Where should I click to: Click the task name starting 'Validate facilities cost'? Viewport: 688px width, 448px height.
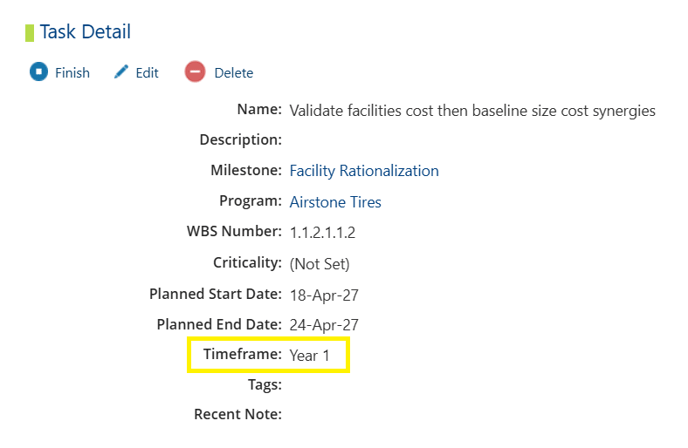(x=472, y=111)
